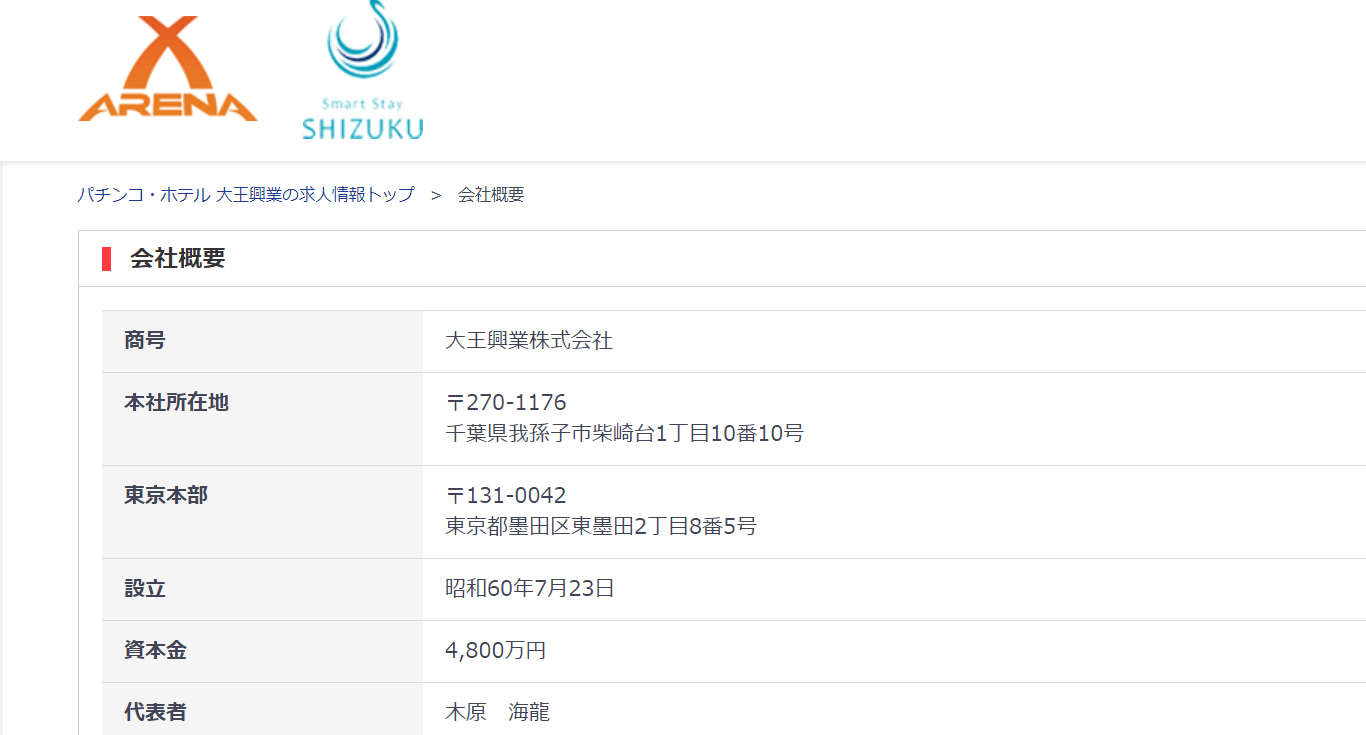
Task: Click the 資本金 value 4,800万円
Action: click(x=496, y=651)
